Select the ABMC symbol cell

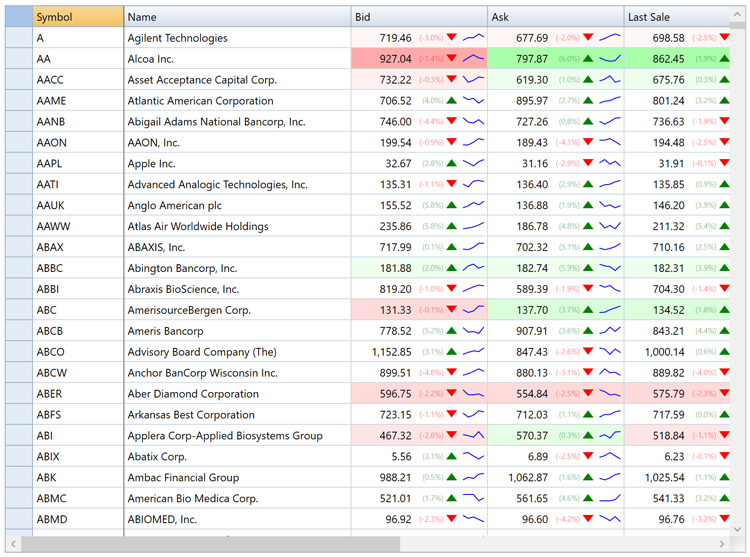point(78,498)
